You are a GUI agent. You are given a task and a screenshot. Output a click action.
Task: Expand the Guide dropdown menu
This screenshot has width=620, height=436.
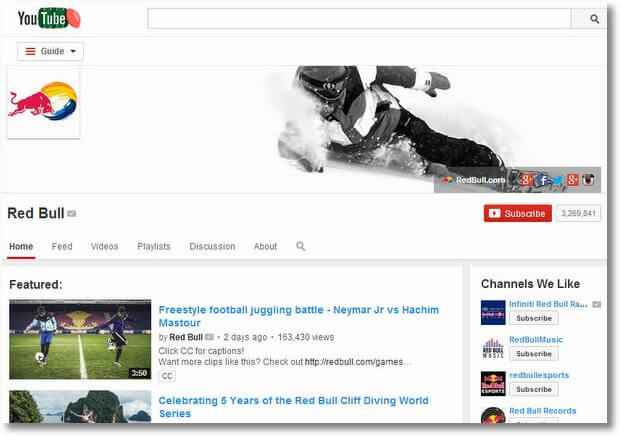pyautogui.click(x=50, y=51)
